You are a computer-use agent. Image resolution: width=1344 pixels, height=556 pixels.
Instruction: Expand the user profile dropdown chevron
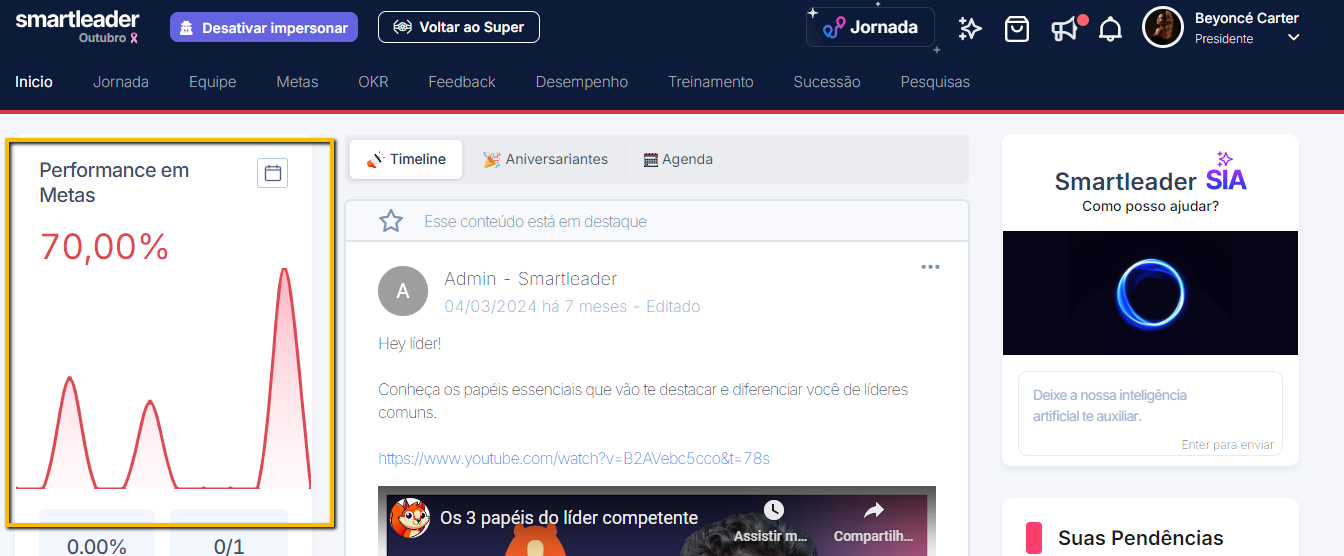tap(1293, 38)
